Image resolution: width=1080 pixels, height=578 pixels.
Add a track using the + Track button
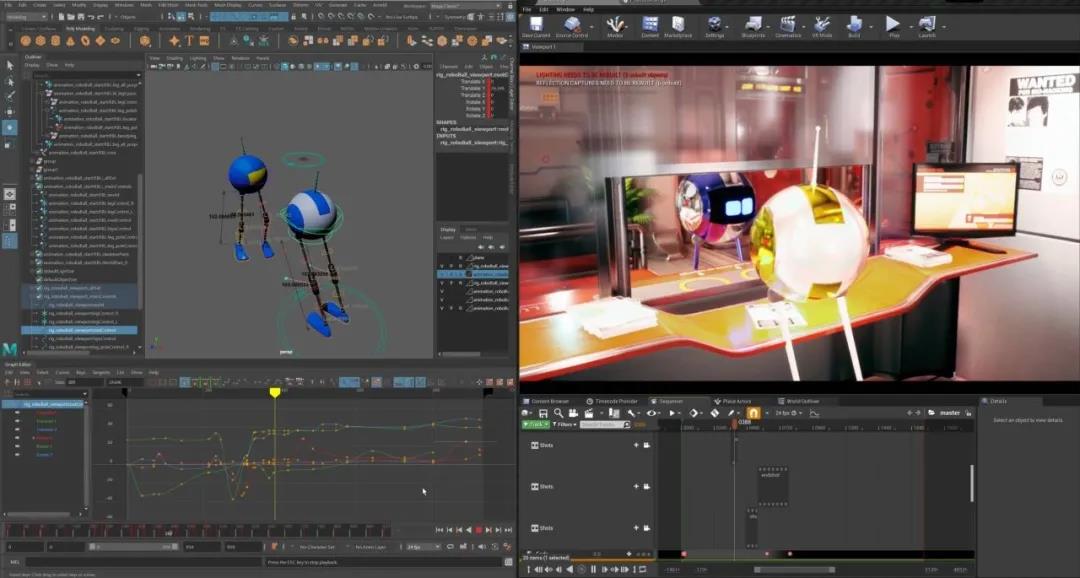click(536, 424)
